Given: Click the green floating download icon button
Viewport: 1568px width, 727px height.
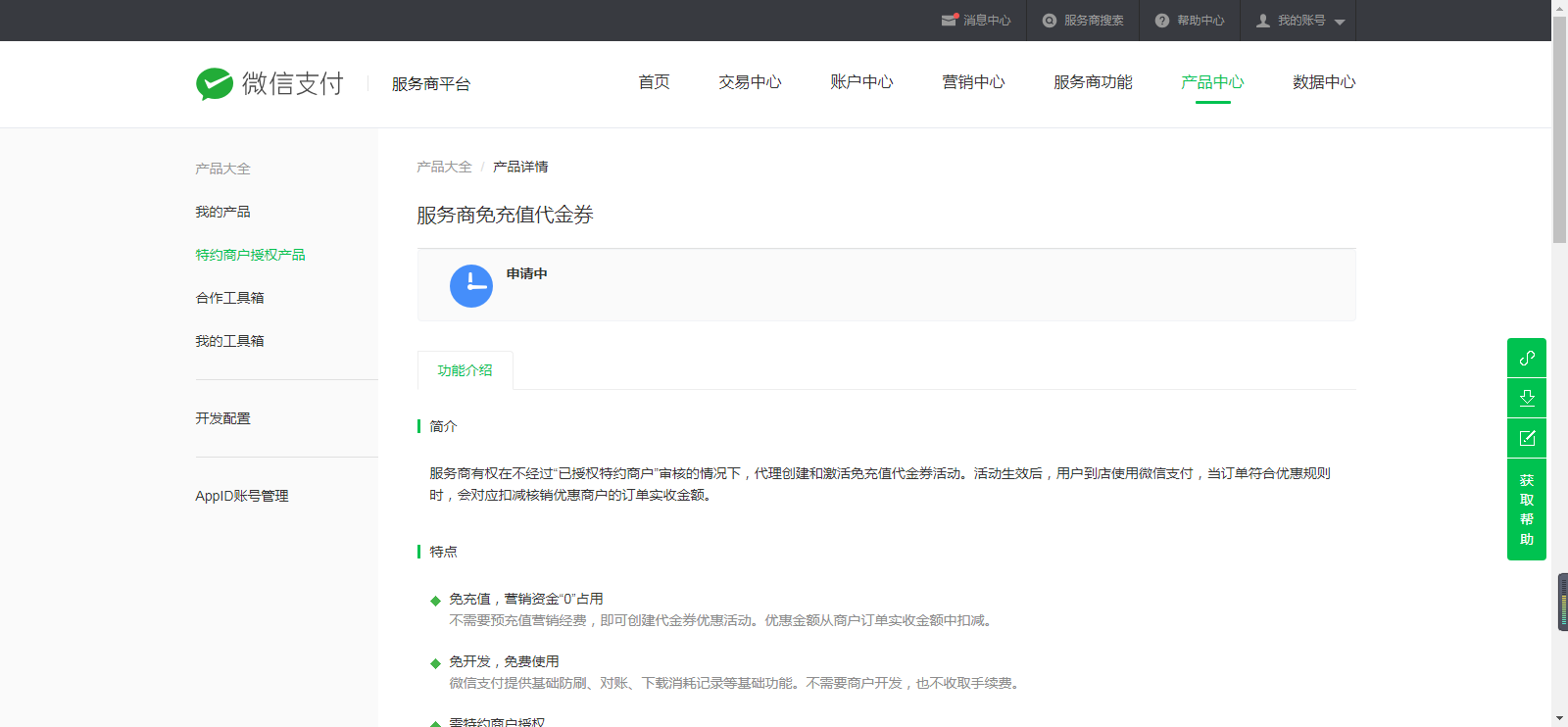Looking at the screenshot, I should [x=1527, y=398].
